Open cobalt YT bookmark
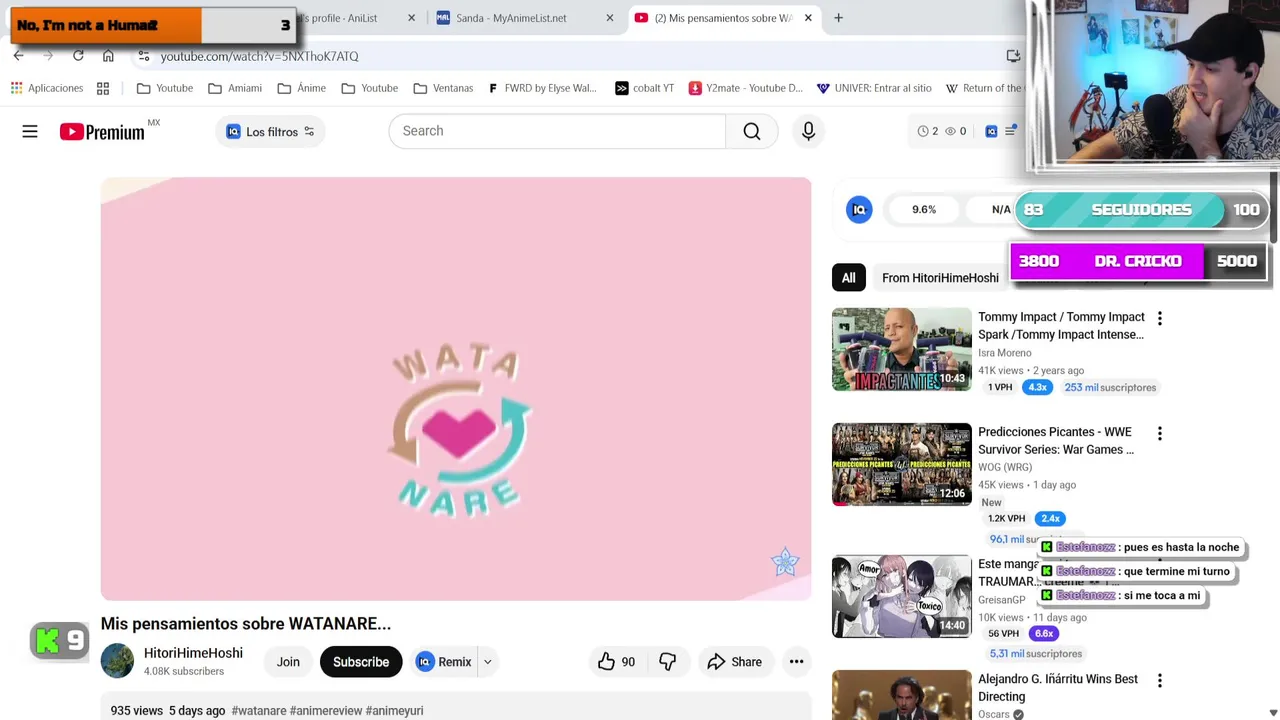This screenshot has width=1280, height=720. point(644,88)
